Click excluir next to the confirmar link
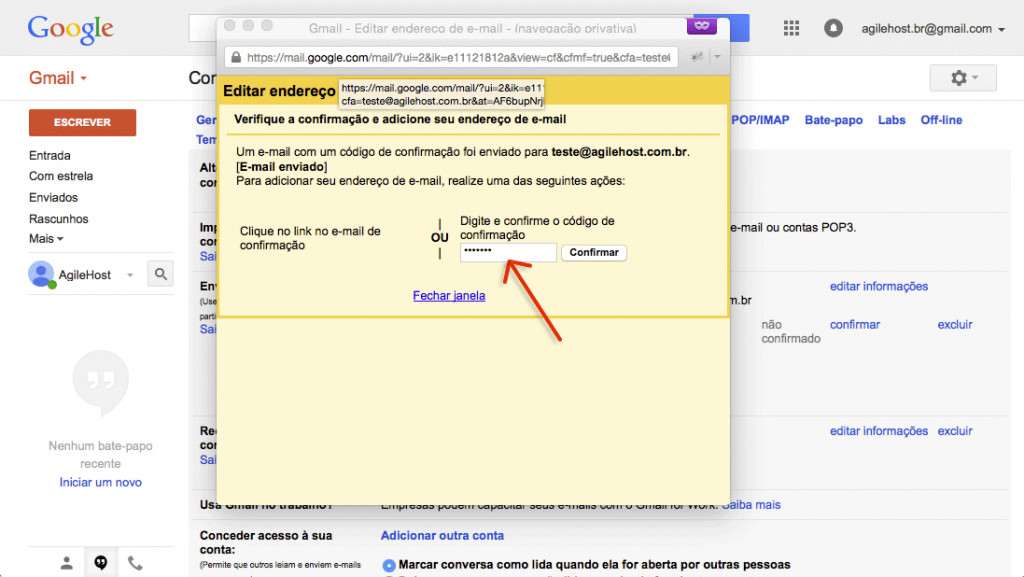Screen dimensions: 1024x577 pyautogui.click(x=955, y=324)
